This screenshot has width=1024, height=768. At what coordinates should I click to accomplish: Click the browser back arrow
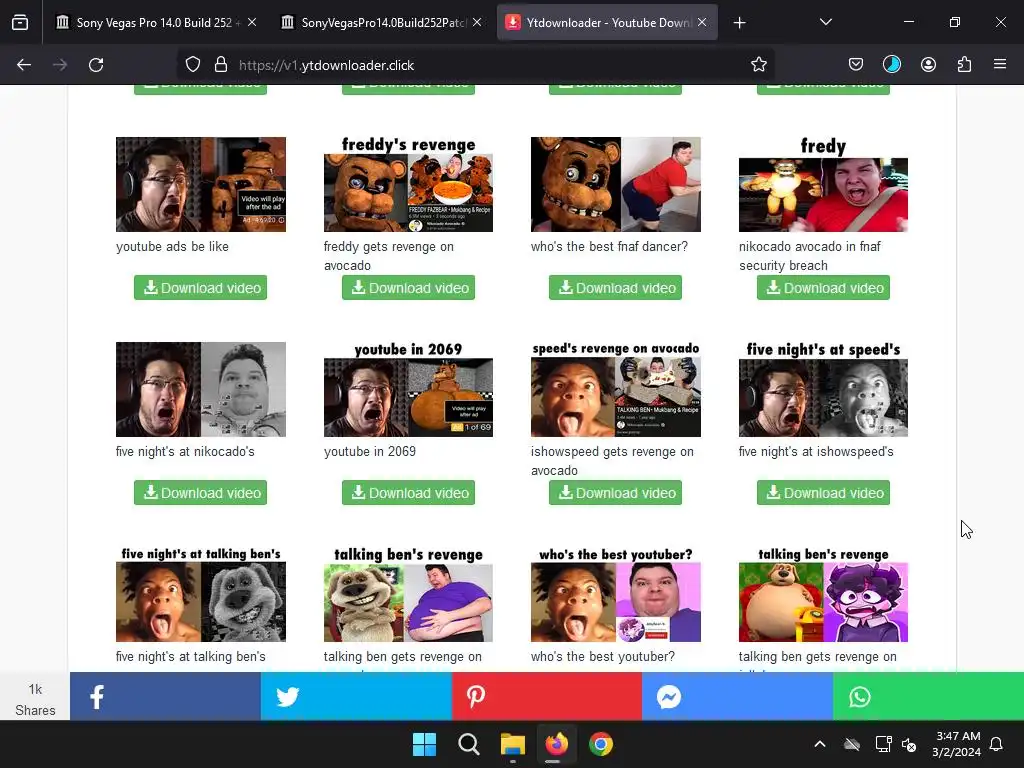click(x=24, y=65)
